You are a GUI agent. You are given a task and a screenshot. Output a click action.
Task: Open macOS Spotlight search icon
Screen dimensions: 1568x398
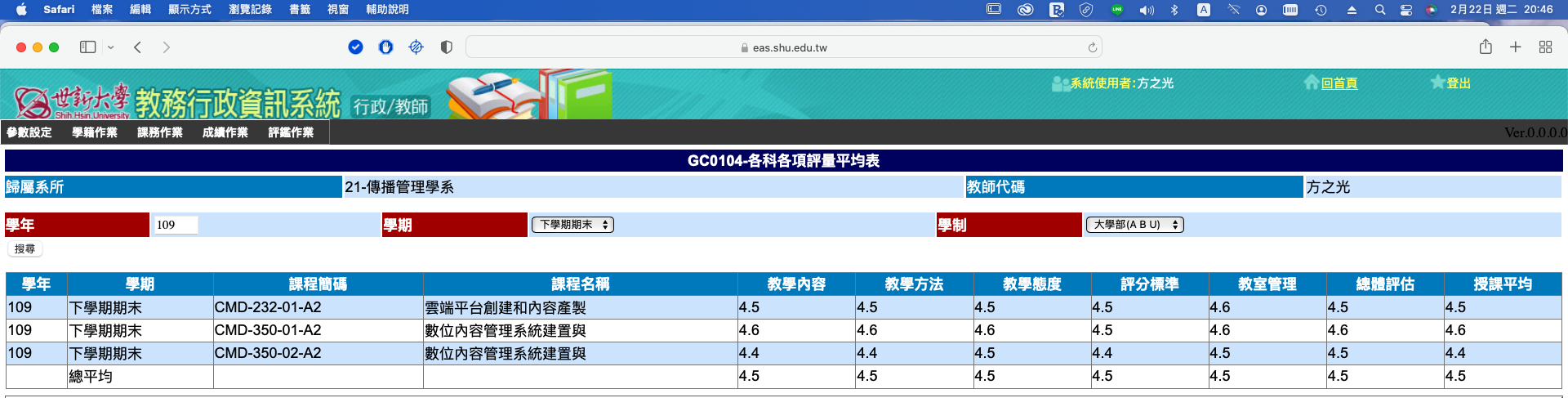coord(1379,10)
